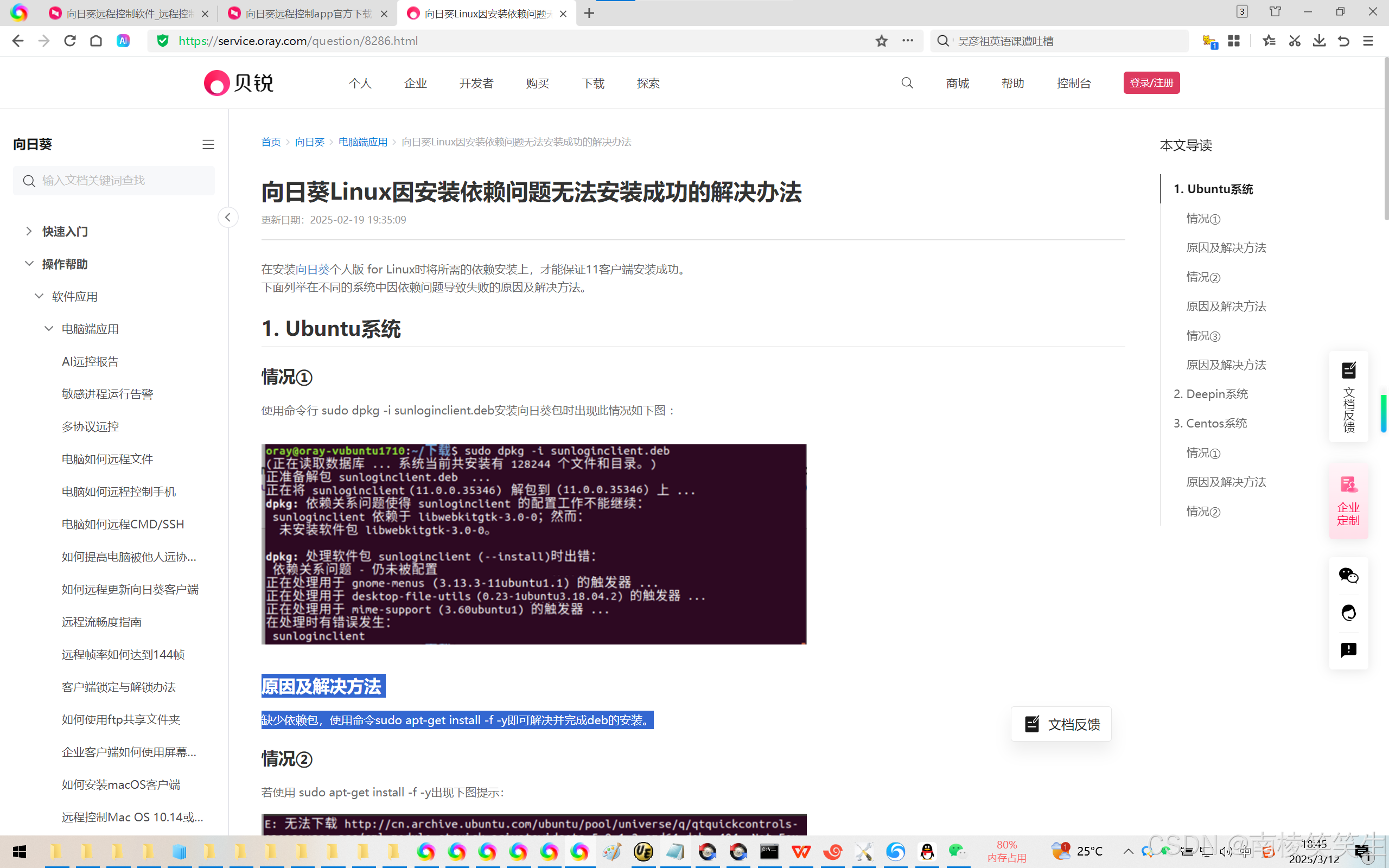Open the favorites list icon
Viewport: 1389px width, 868px height.
1269,41
